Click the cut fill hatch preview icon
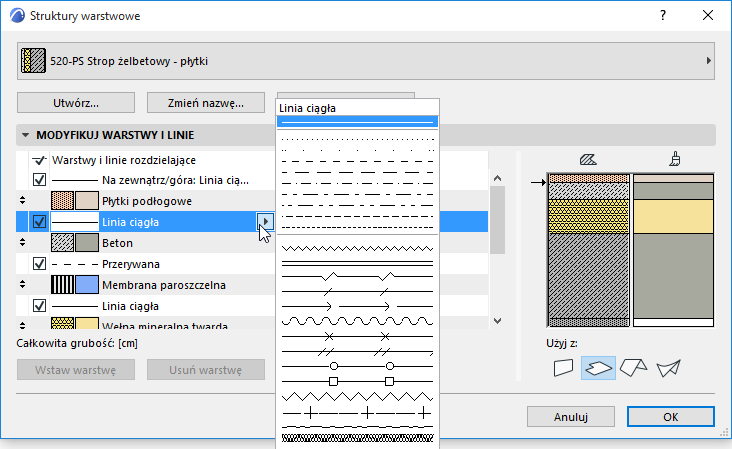The height and width of the screenshot is (449, 732). pos(588,158)
